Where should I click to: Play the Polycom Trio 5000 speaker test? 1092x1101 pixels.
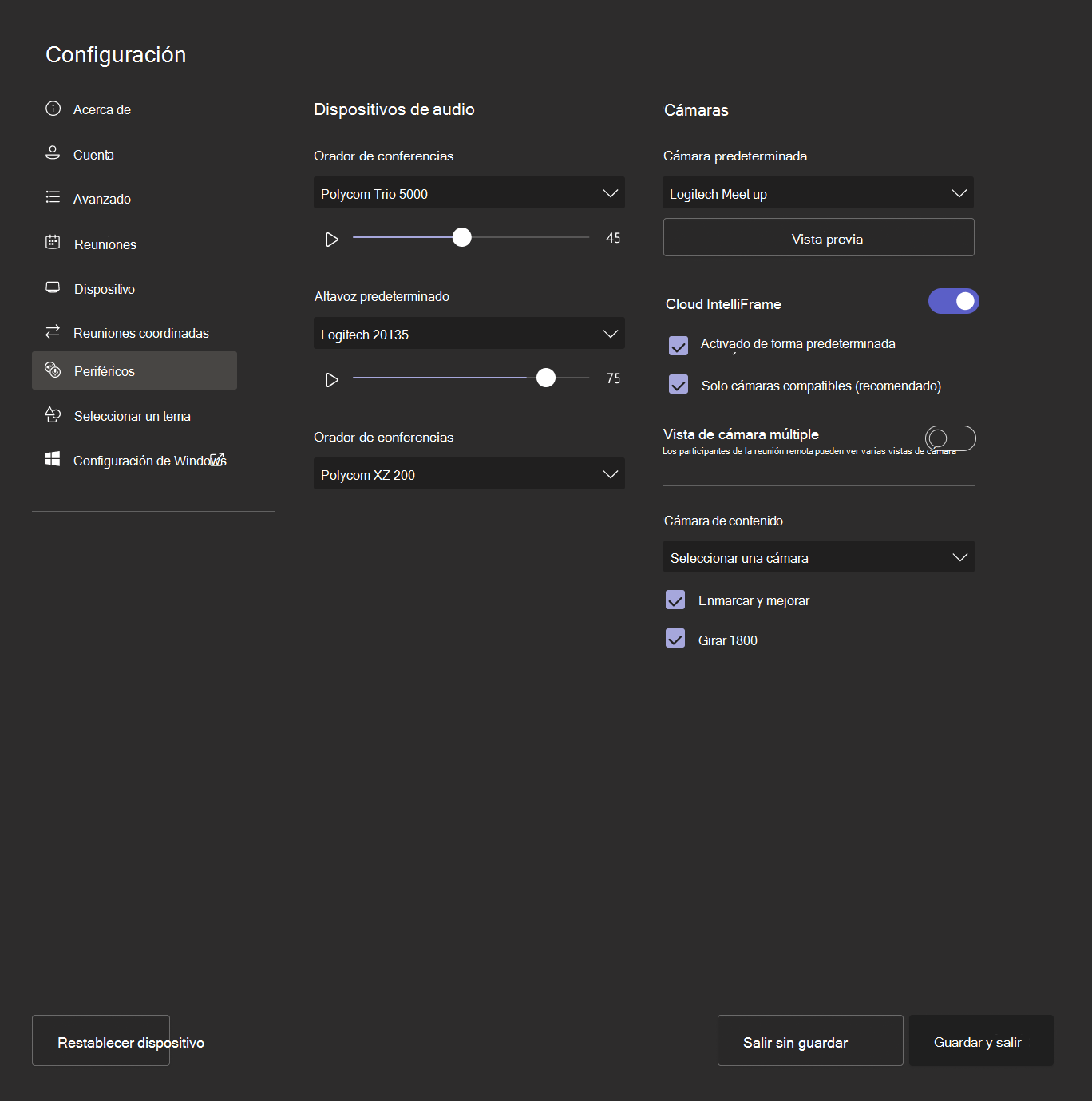click(332, 238)
